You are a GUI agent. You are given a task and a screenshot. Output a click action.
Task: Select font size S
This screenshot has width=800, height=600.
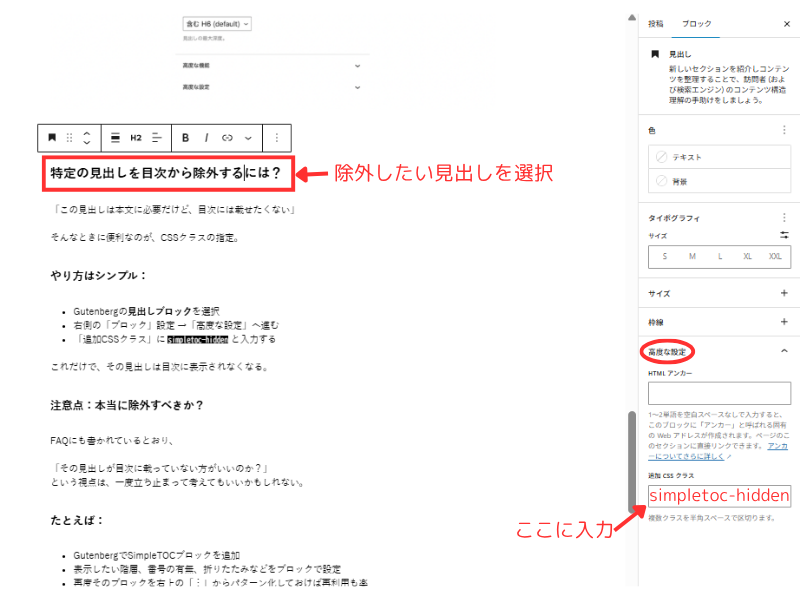664,256
